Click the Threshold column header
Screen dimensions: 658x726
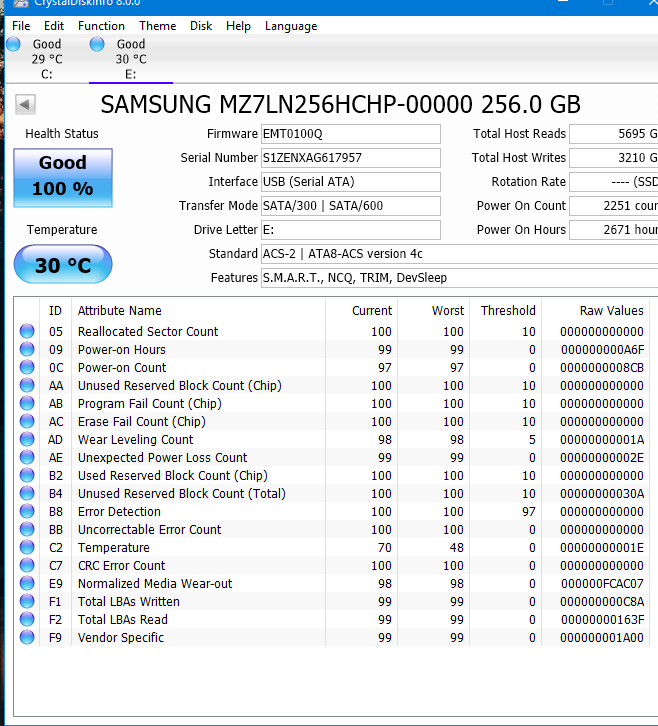click(508, 311)
